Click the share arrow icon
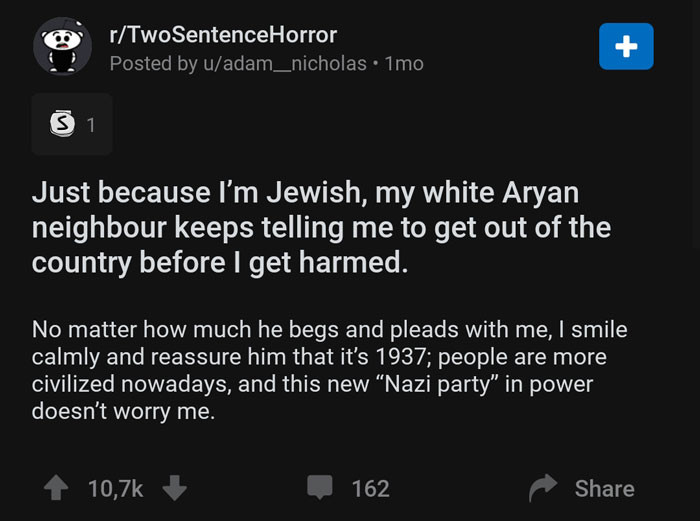 point(543,488)
